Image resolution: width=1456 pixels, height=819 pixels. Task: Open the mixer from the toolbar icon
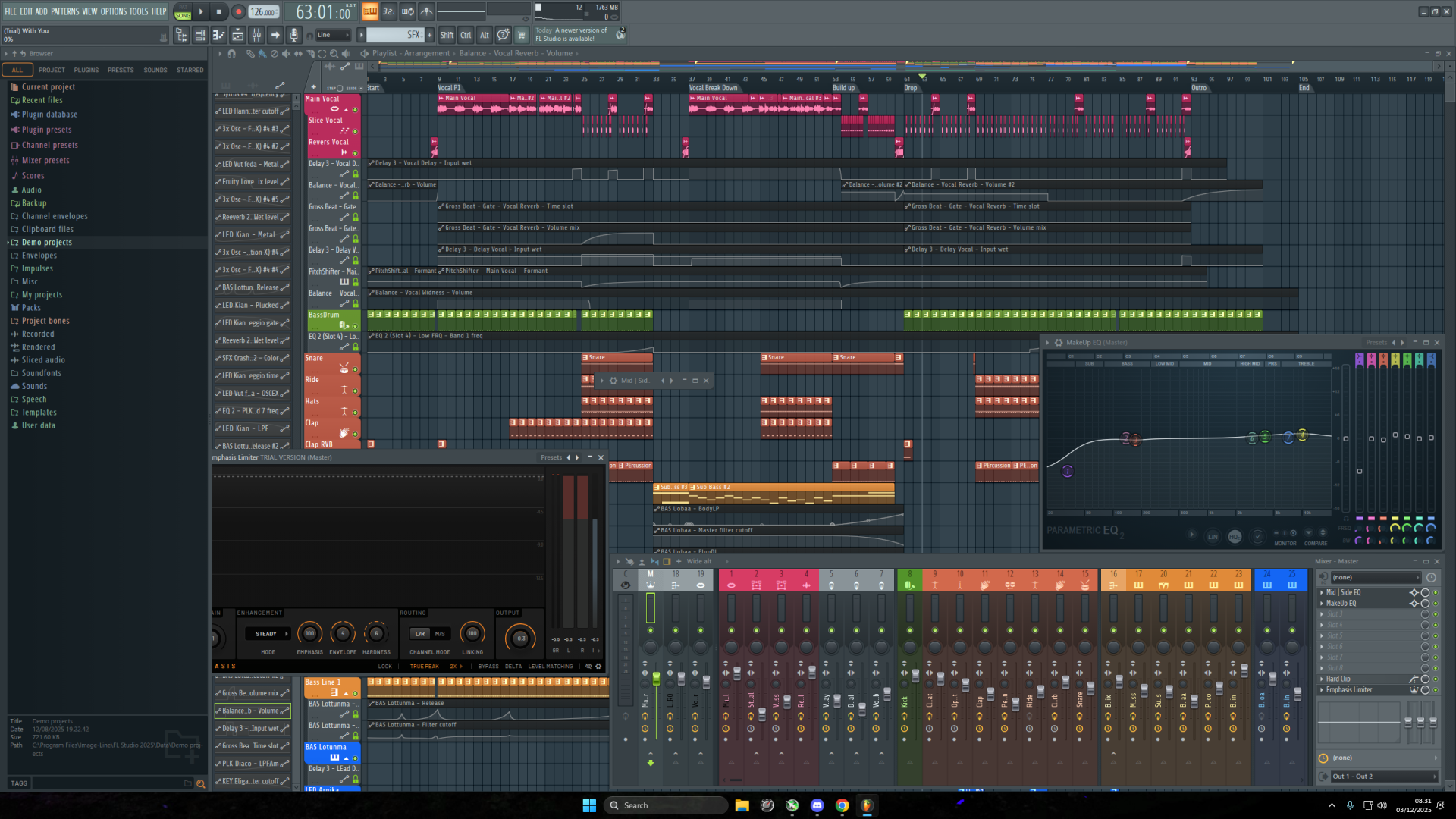pos(256,35)
